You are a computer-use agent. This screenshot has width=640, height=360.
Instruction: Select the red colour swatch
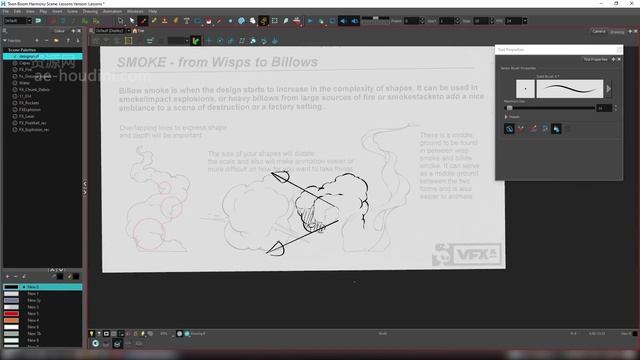tap(11, 313)
